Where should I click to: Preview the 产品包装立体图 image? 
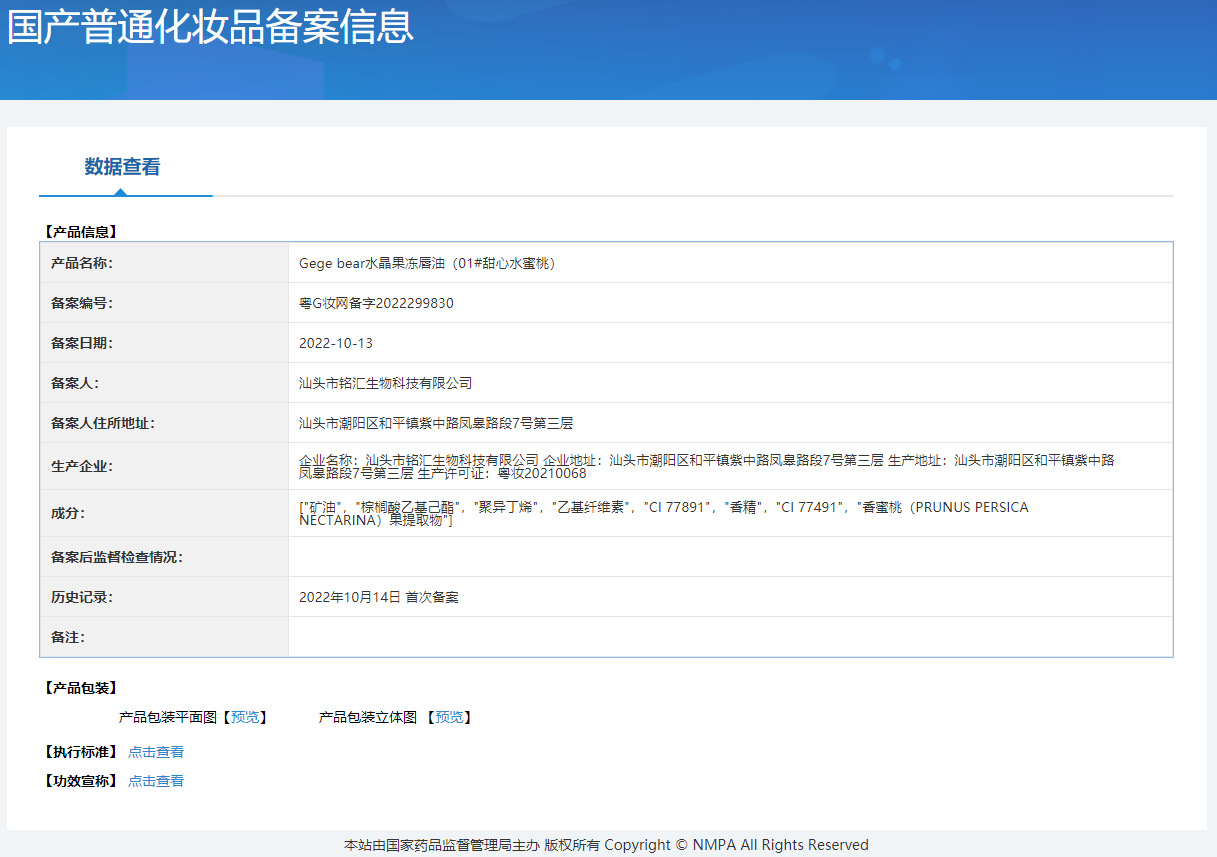[x=449, y=717]
